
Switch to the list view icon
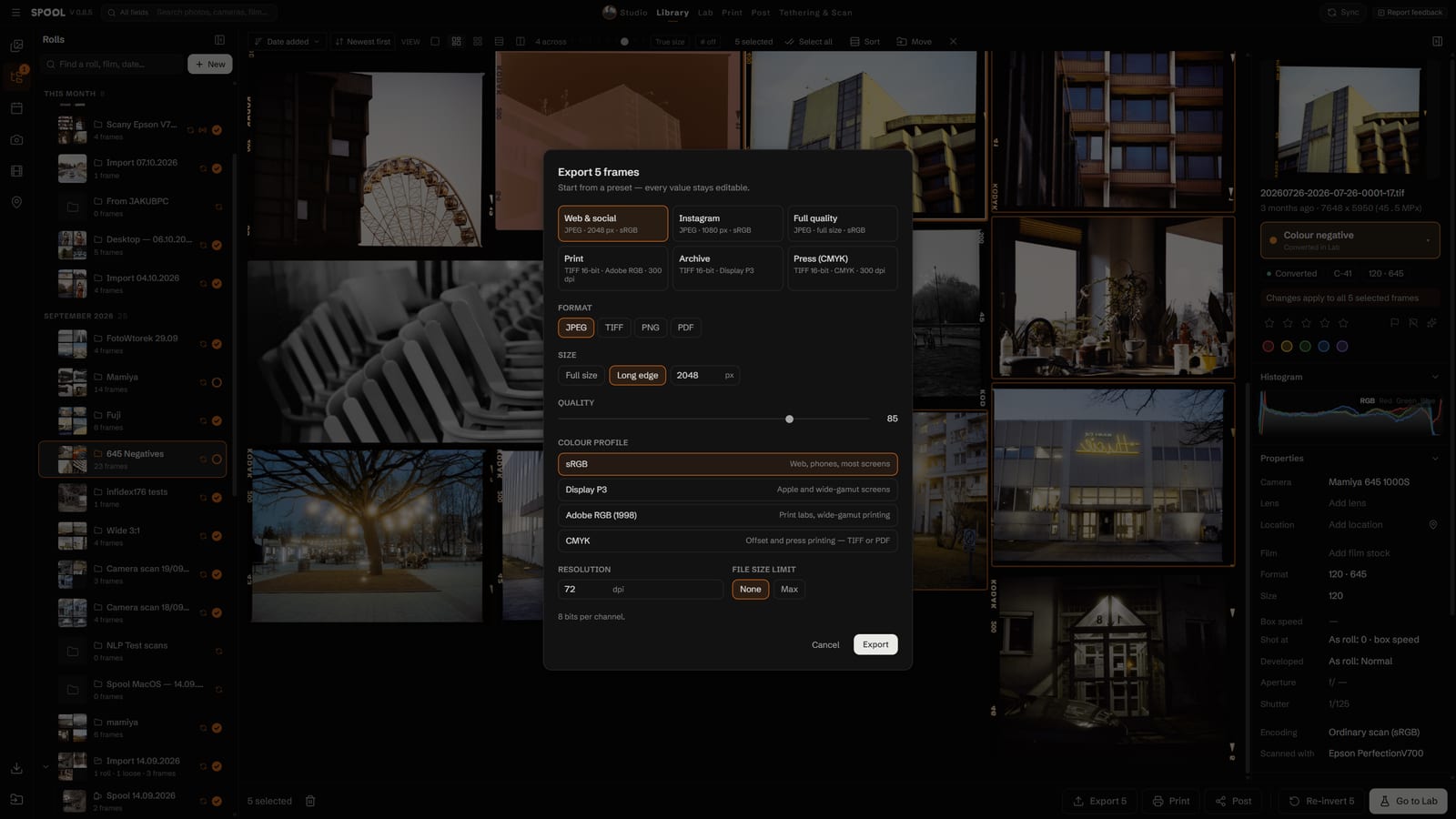tap(499, 42)
